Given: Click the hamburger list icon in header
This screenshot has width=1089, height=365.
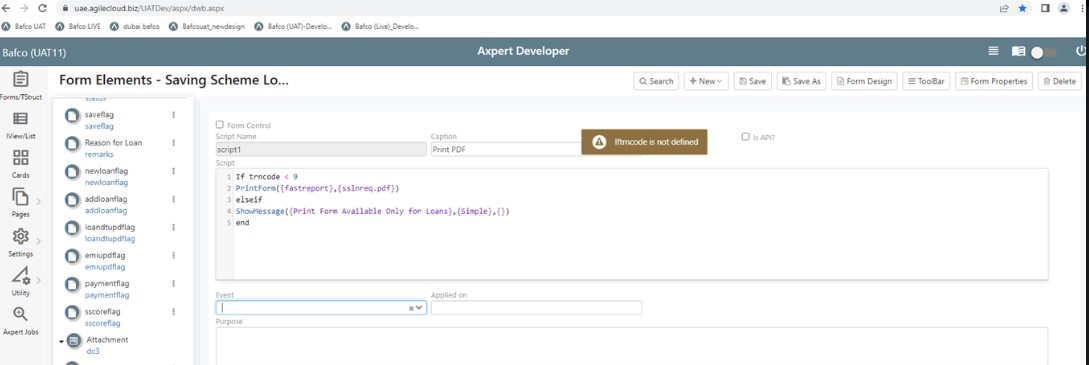Looking at the screenshot, I should pos(994,51).
